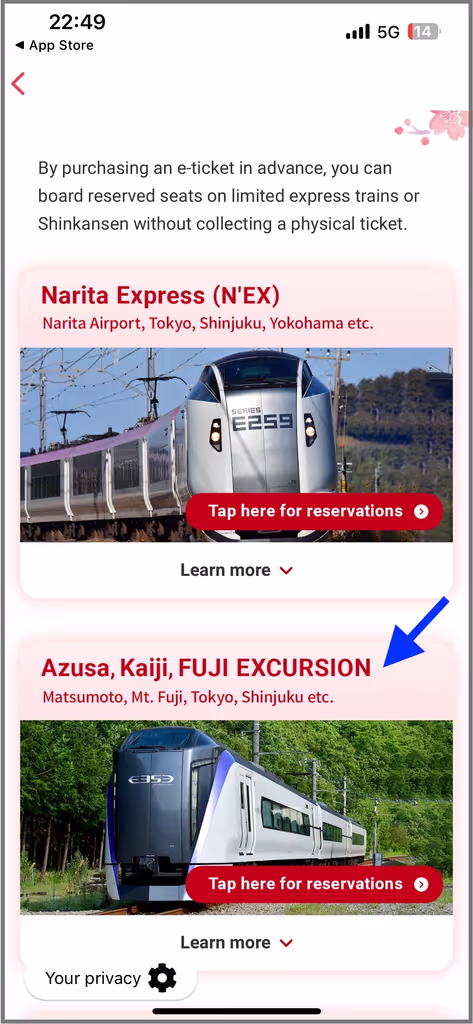Tap here for reservations on Narita Express
This screenshot has height=1024, width=473.
click(x=314, y=511)
